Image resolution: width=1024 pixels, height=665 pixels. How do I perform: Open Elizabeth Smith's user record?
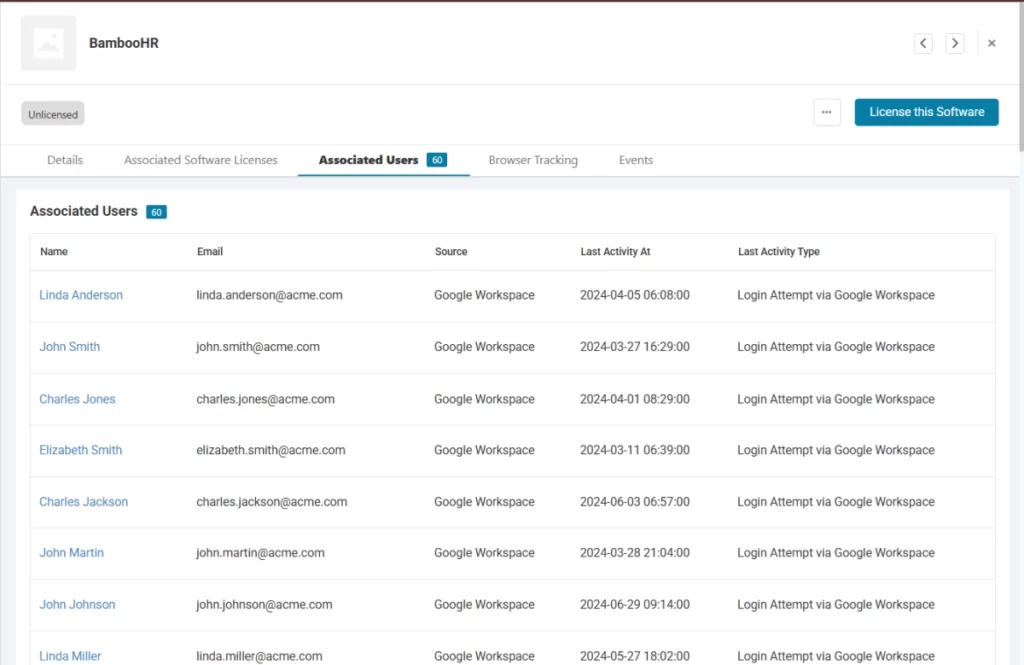(80, 450)
